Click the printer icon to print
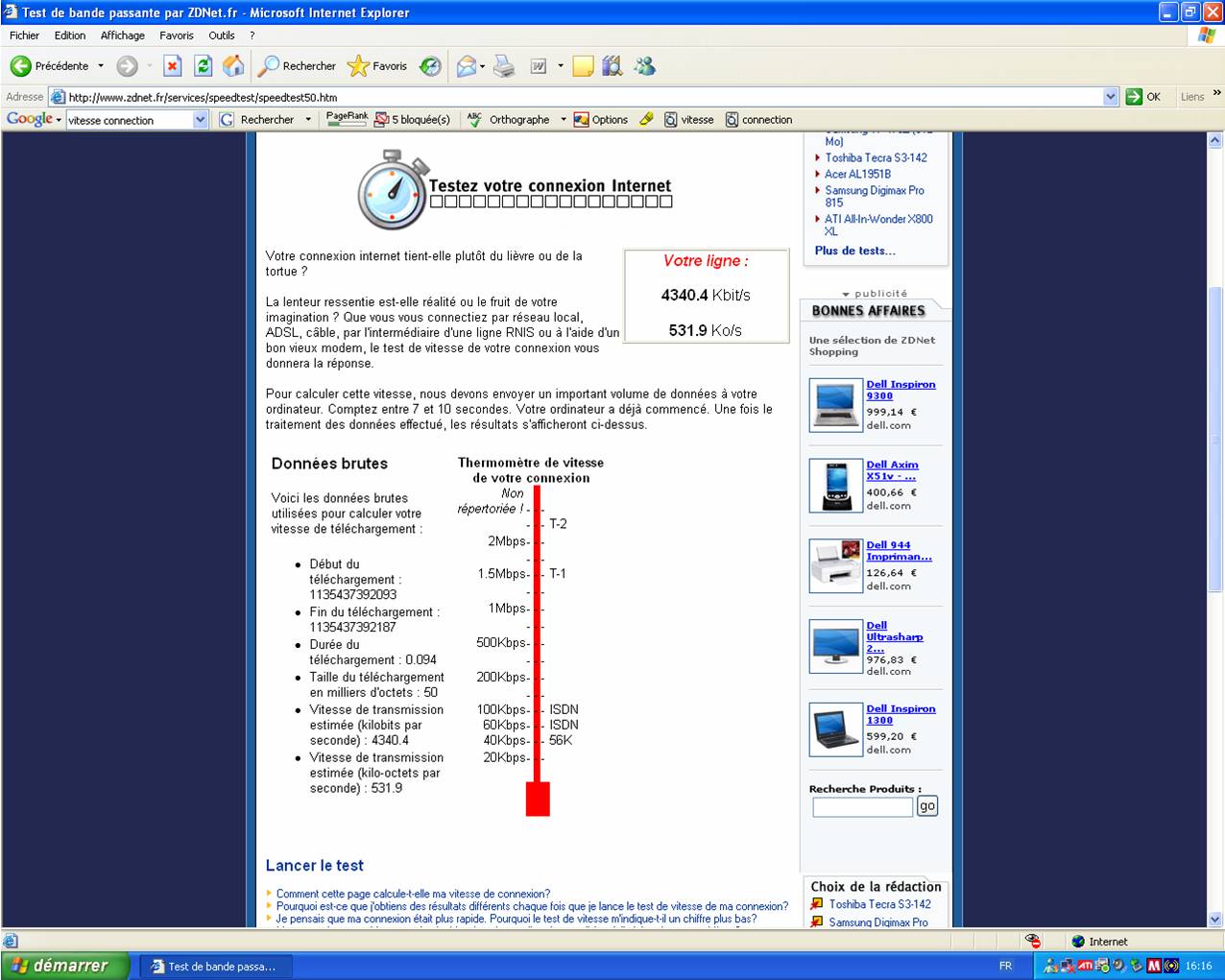1225x980 pixels. click(x=504, y=66)
